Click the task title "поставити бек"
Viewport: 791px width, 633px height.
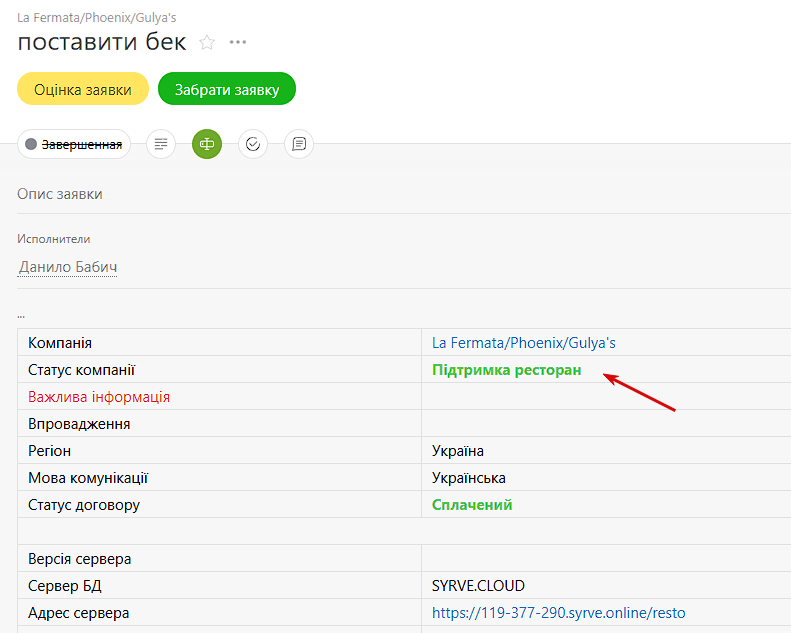click(102, 42)
